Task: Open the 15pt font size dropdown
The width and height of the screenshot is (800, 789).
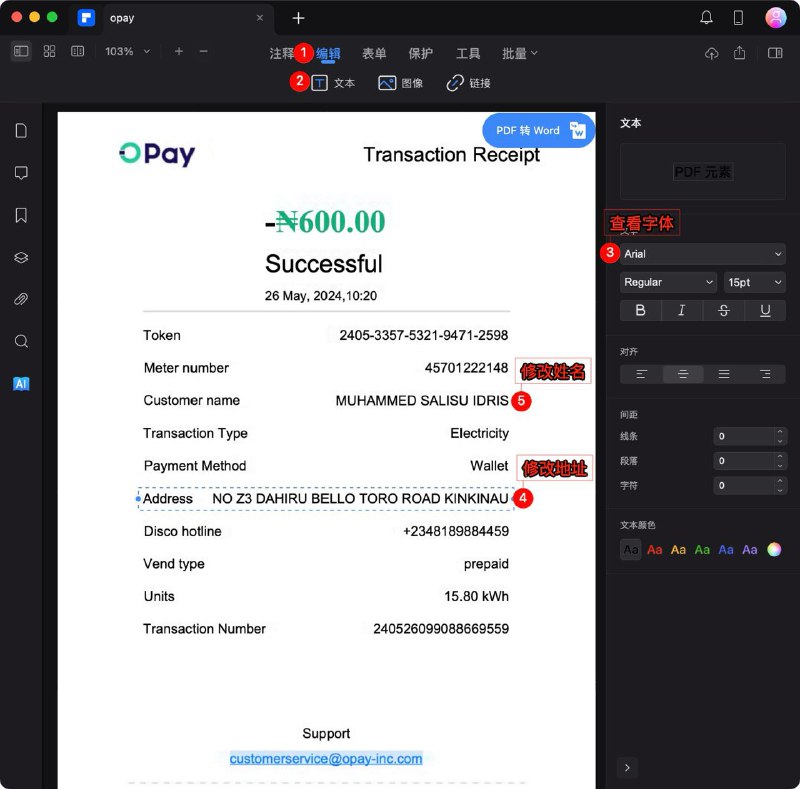Action: 754,282
